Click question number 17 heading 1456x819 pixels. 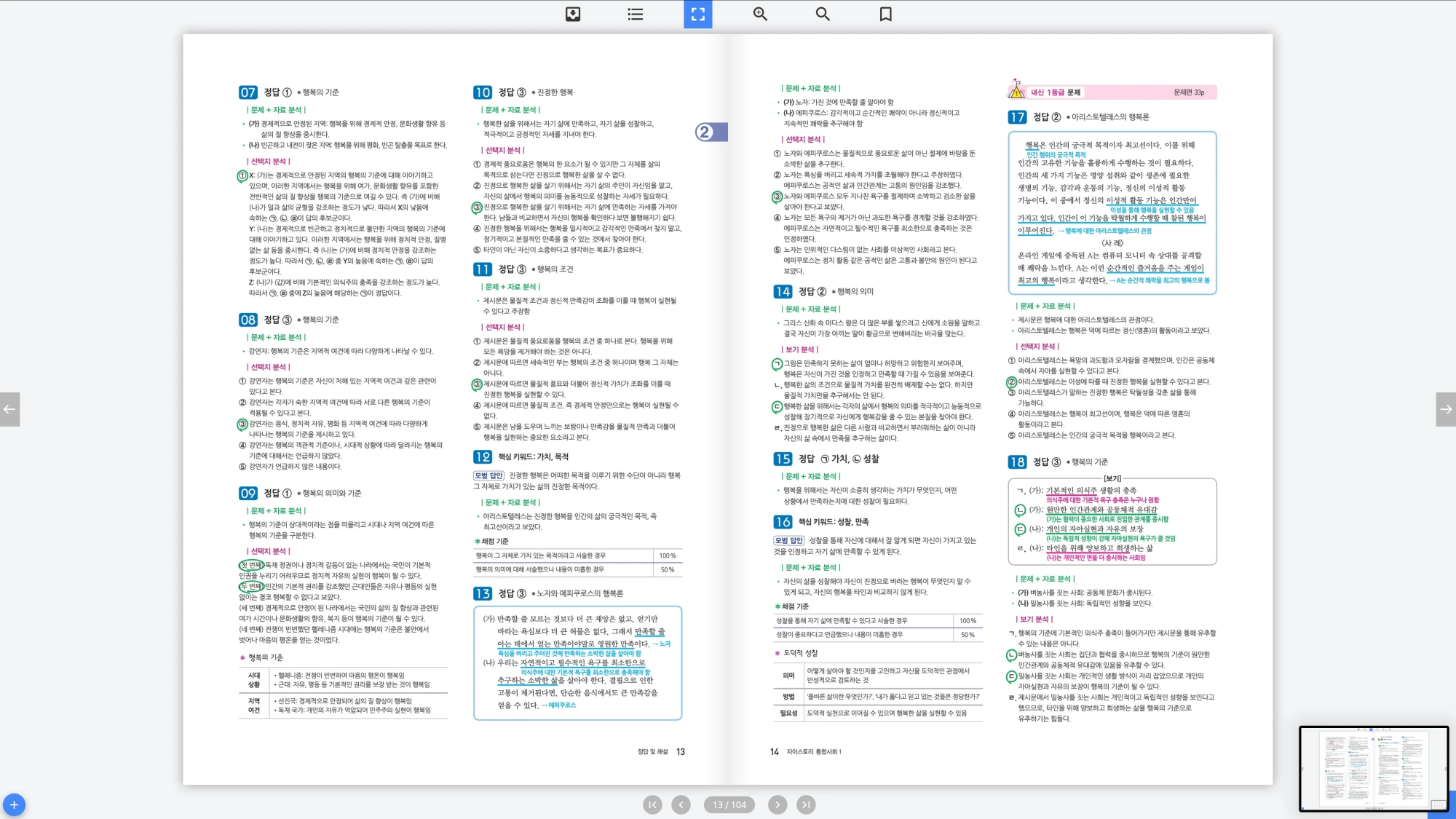pyautogui.click(x=1017, y=117)
